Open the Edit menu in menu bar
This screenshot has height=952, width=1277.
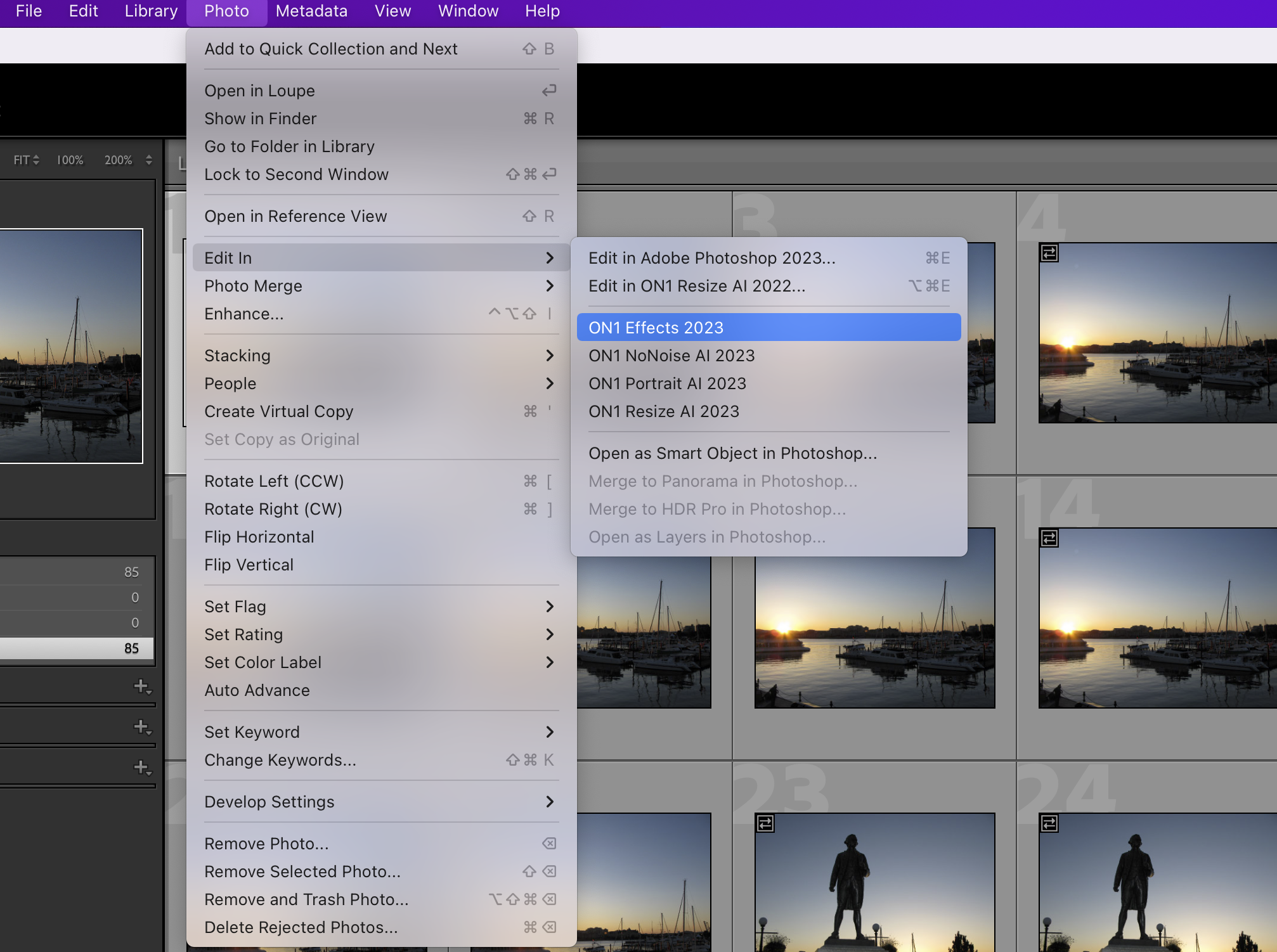83,11
